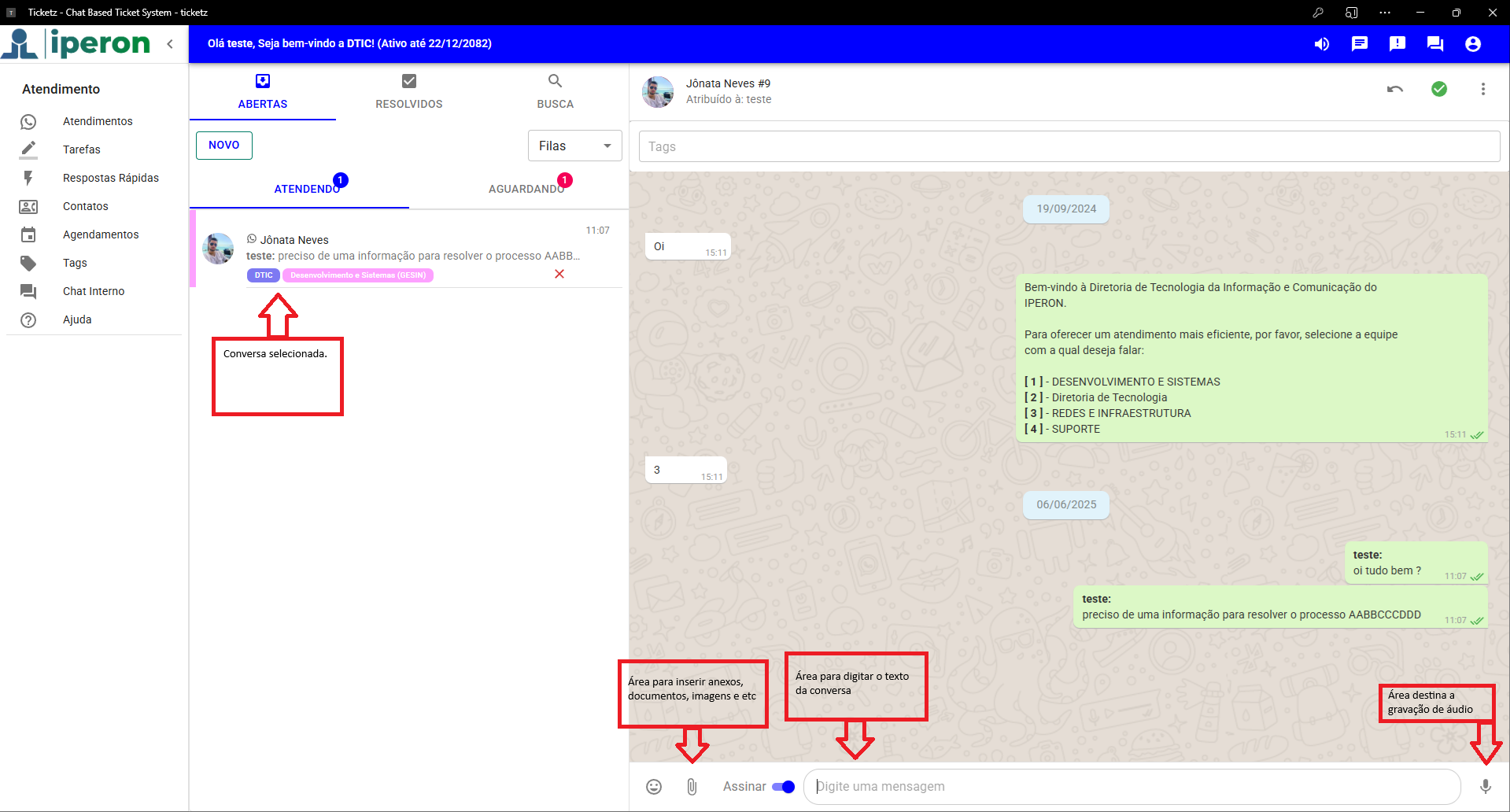Open announcements exclamation bubble icon
The image size is (1510, 812).
(1397, 44)
